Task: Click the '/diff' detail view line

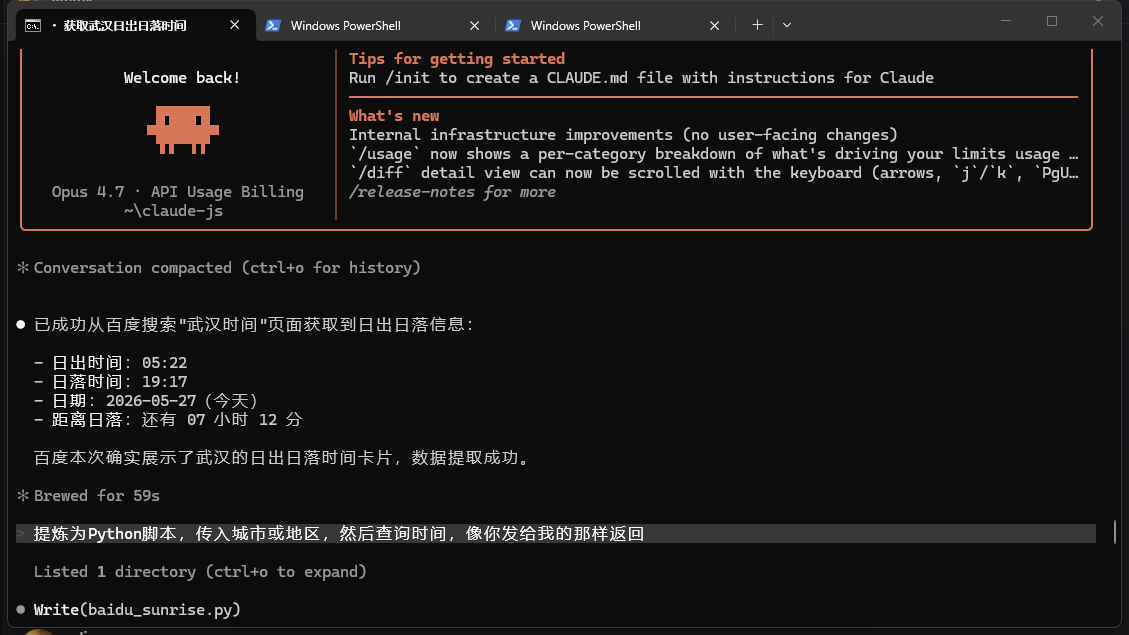Action: click(x=713, y=173)
